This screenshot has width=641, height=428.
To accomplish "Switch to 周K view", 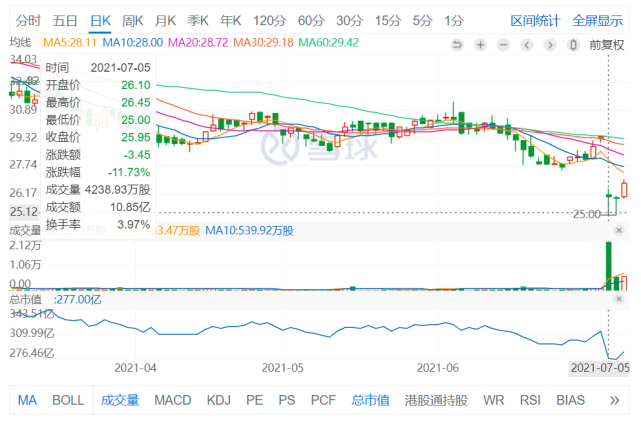I will (x=132, y=20).
